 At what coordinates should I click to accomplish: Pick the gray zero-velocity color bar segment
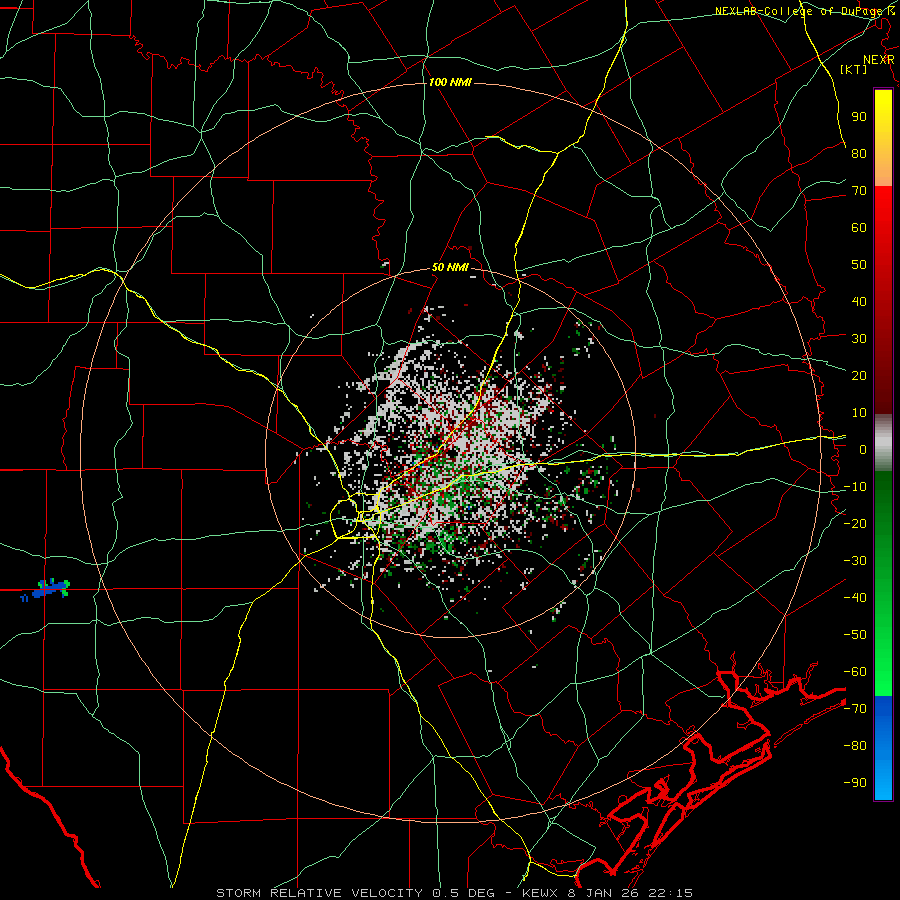(x=883, y=443)
